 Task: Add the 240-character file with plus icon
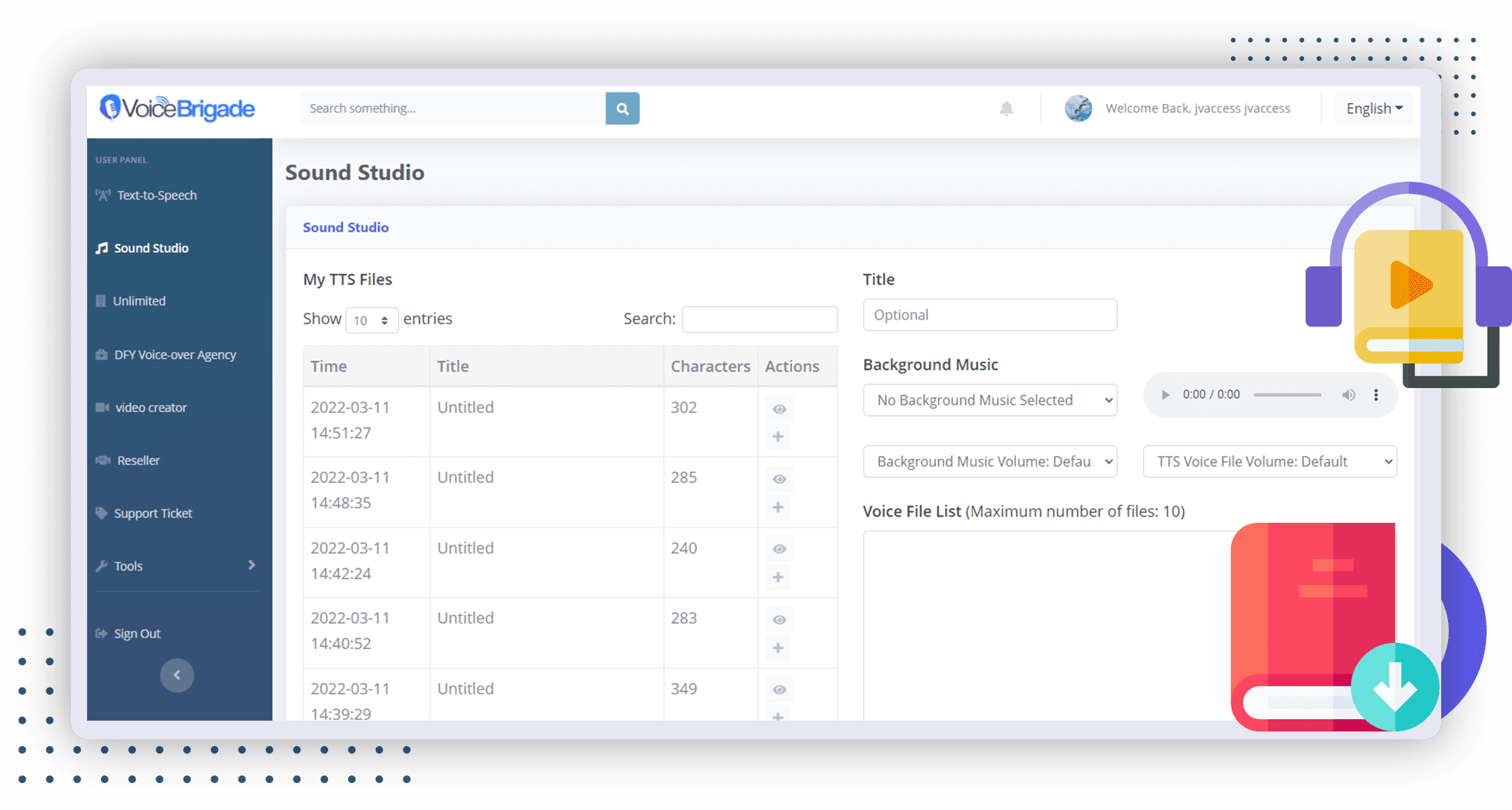coord(778,577)
